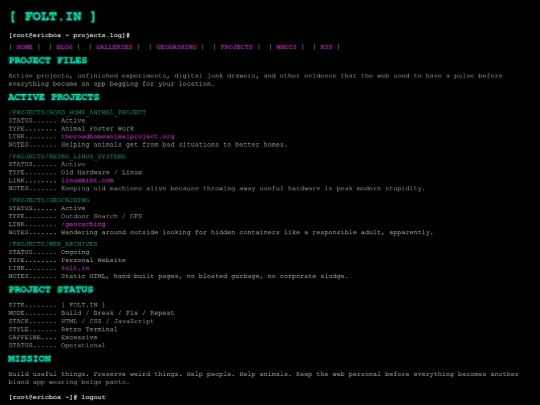The image size is (540, 405).
Task: Click the ACTIVE PROJECTS heading
Action: [54, 97]
